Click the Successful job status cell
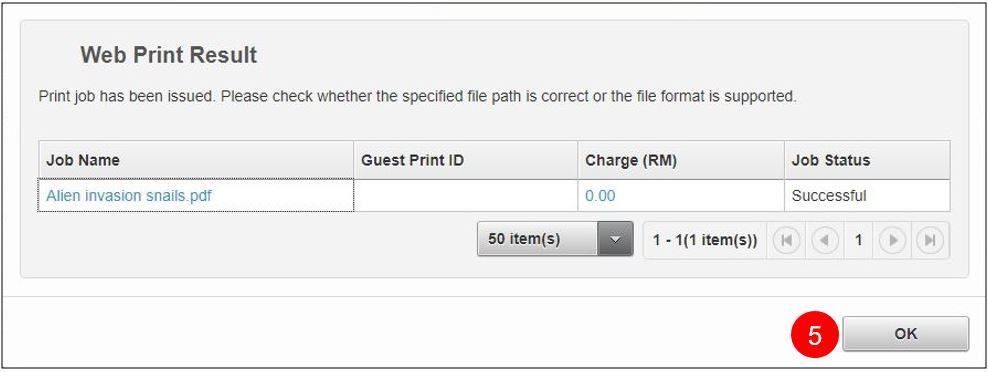Image resolution: width=989 pixels, height=372 pixels. tap(867, 195)
